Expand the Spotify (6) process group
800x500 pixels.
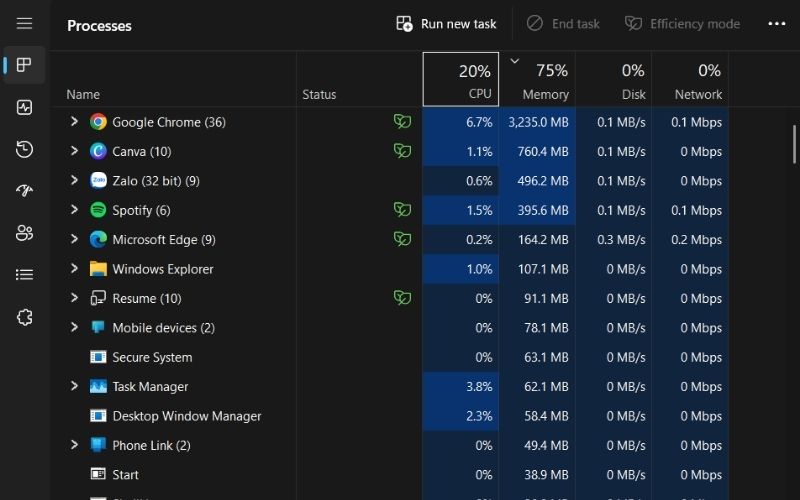pos(74,210)
